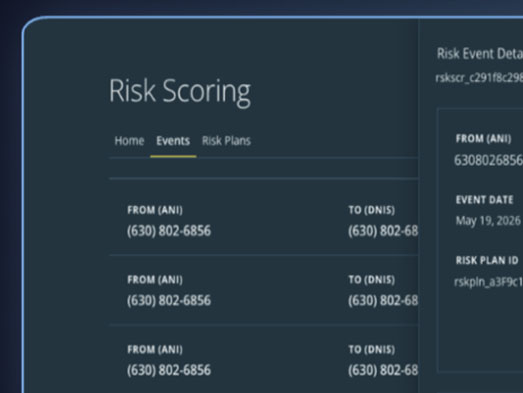Open the Home tab
Image resolution: width=523 pixels, height=393 pixels.
(129, 141)
